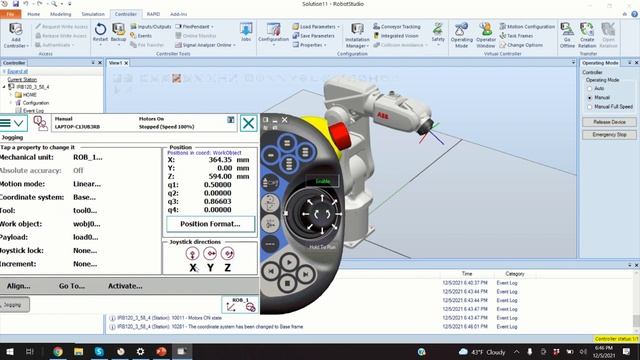Image resolution: width=640 pixels, height=360 pixels.
Task: Change the Payload load0 value
Action: [85, 237]
